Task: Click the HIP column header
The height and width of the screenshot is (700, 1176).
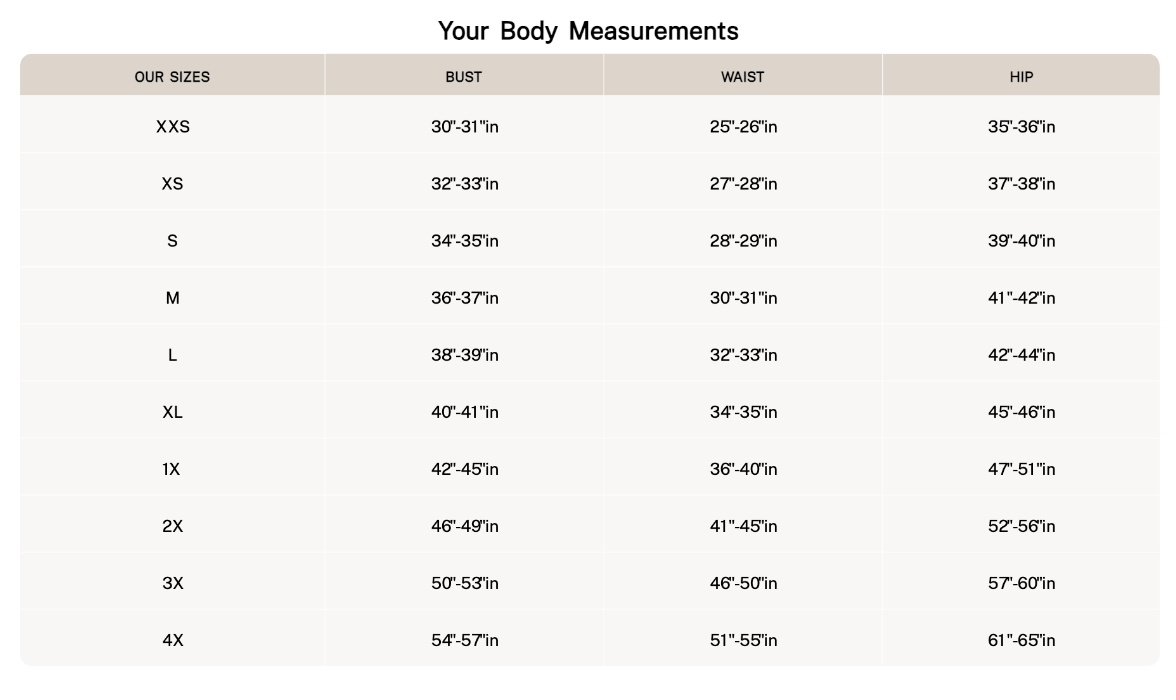Action: (x=1021, y=77)
